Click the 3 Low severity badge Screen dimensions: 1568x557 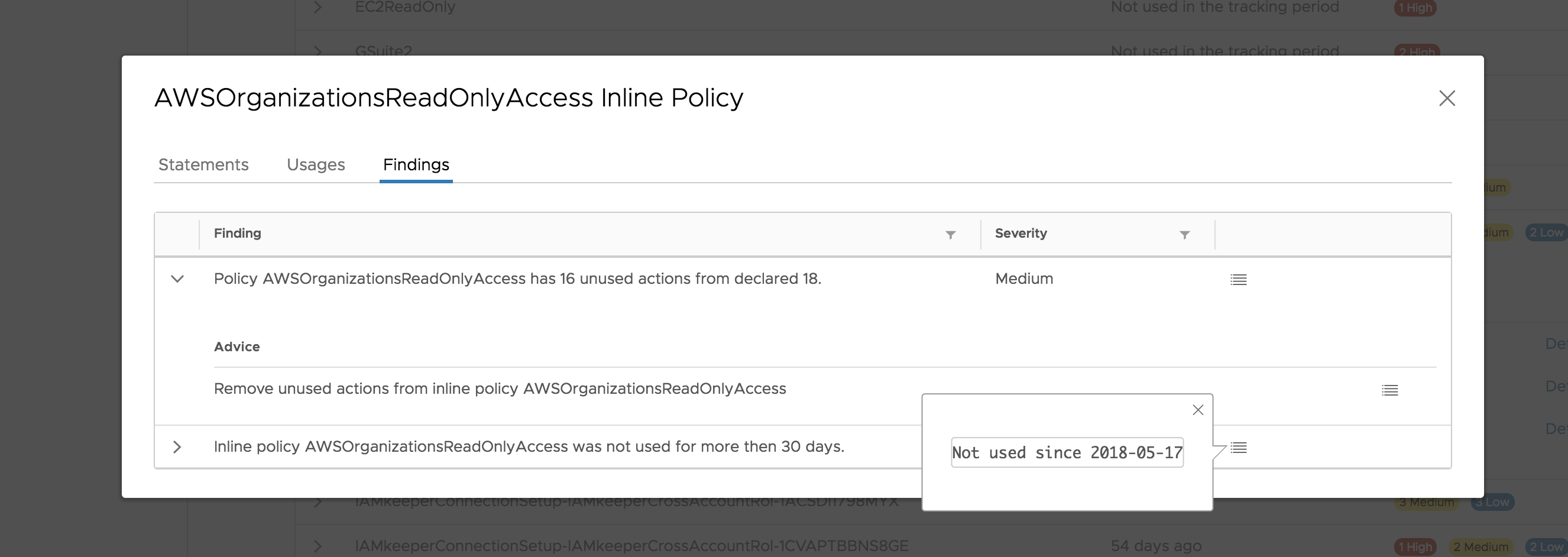(1492, 502)
